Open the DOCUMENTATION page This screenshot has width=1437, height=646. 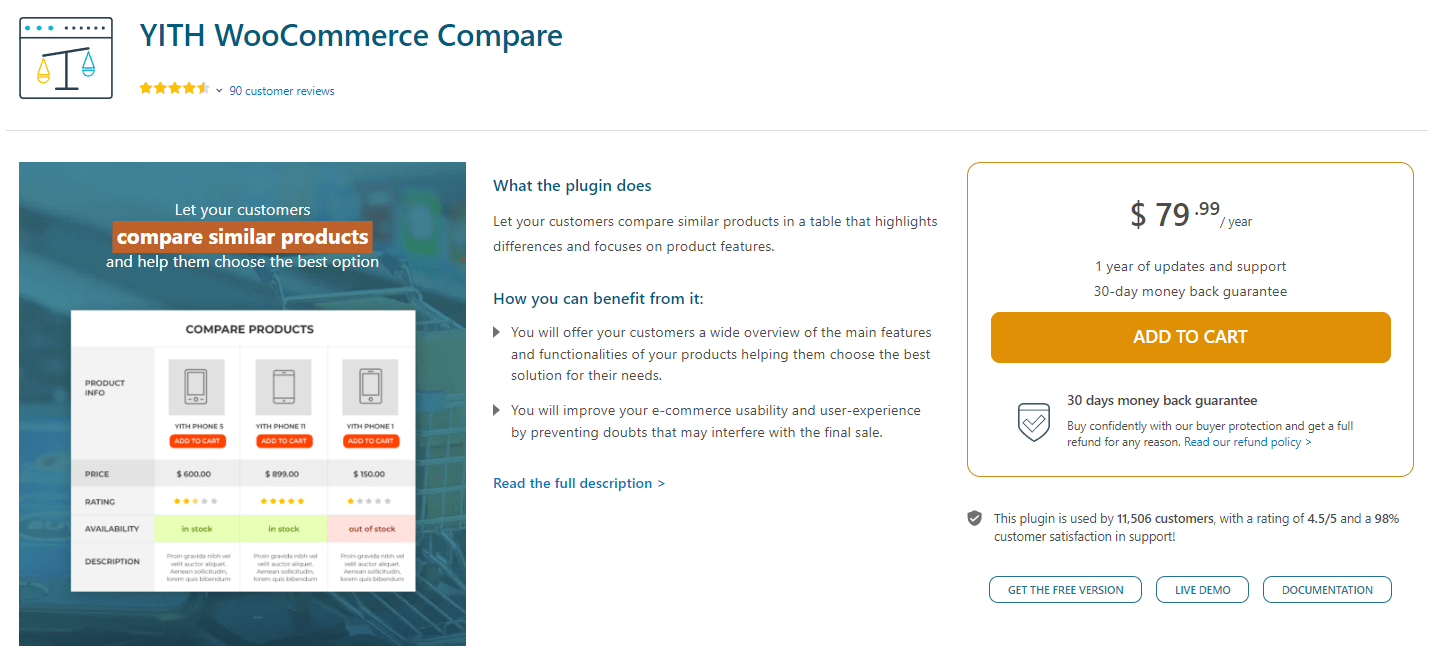(1327, 589)
